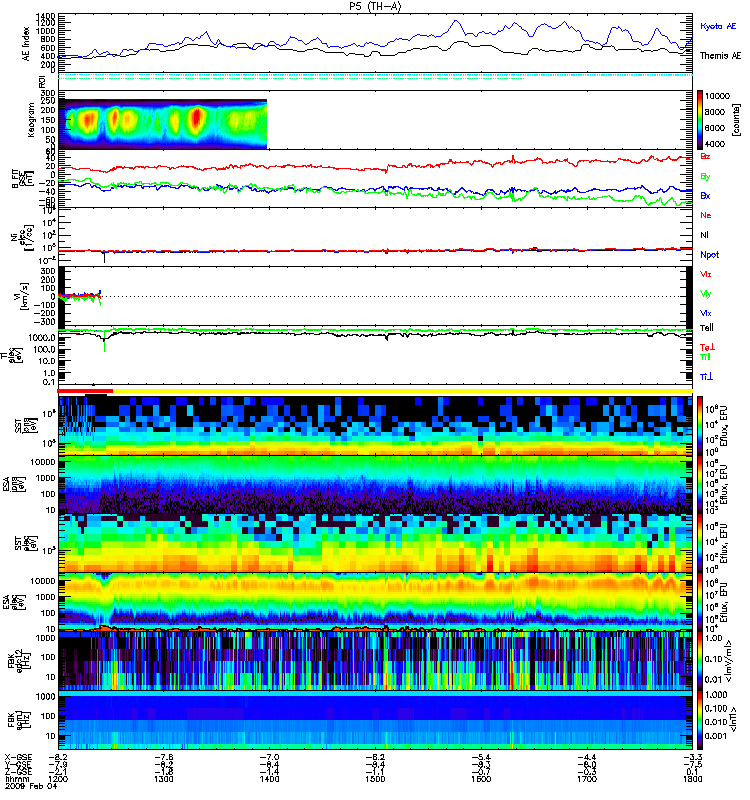The height and width of the screenshot is (800, 750).
Task: Click the ESA electrons Eflux color bar
Action: (700, 603)
